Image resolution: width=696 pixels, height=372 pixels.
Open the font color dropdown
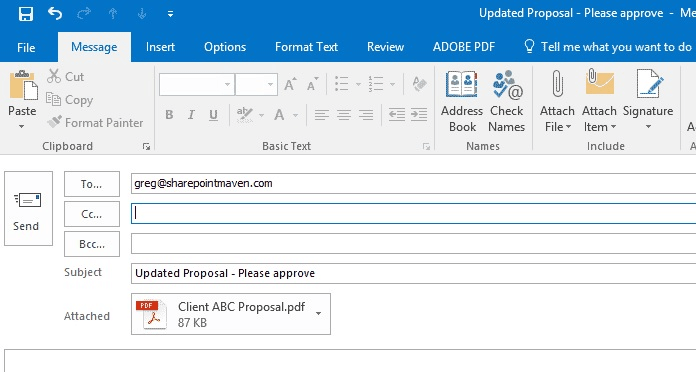point(295,115)
